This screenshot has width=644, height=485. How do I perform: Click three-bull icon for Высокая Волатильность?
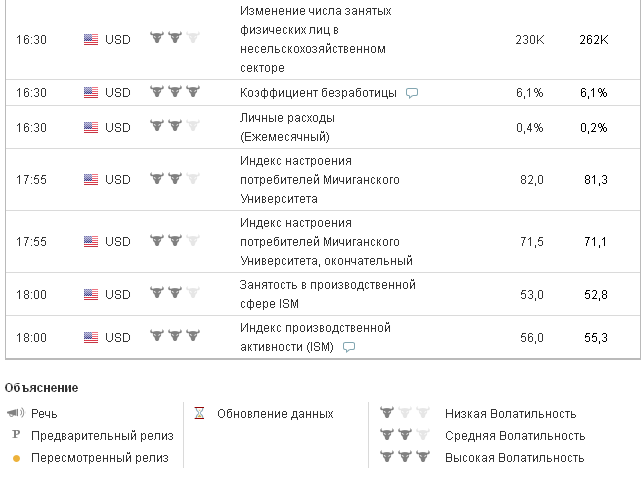(x=404, y=457)
